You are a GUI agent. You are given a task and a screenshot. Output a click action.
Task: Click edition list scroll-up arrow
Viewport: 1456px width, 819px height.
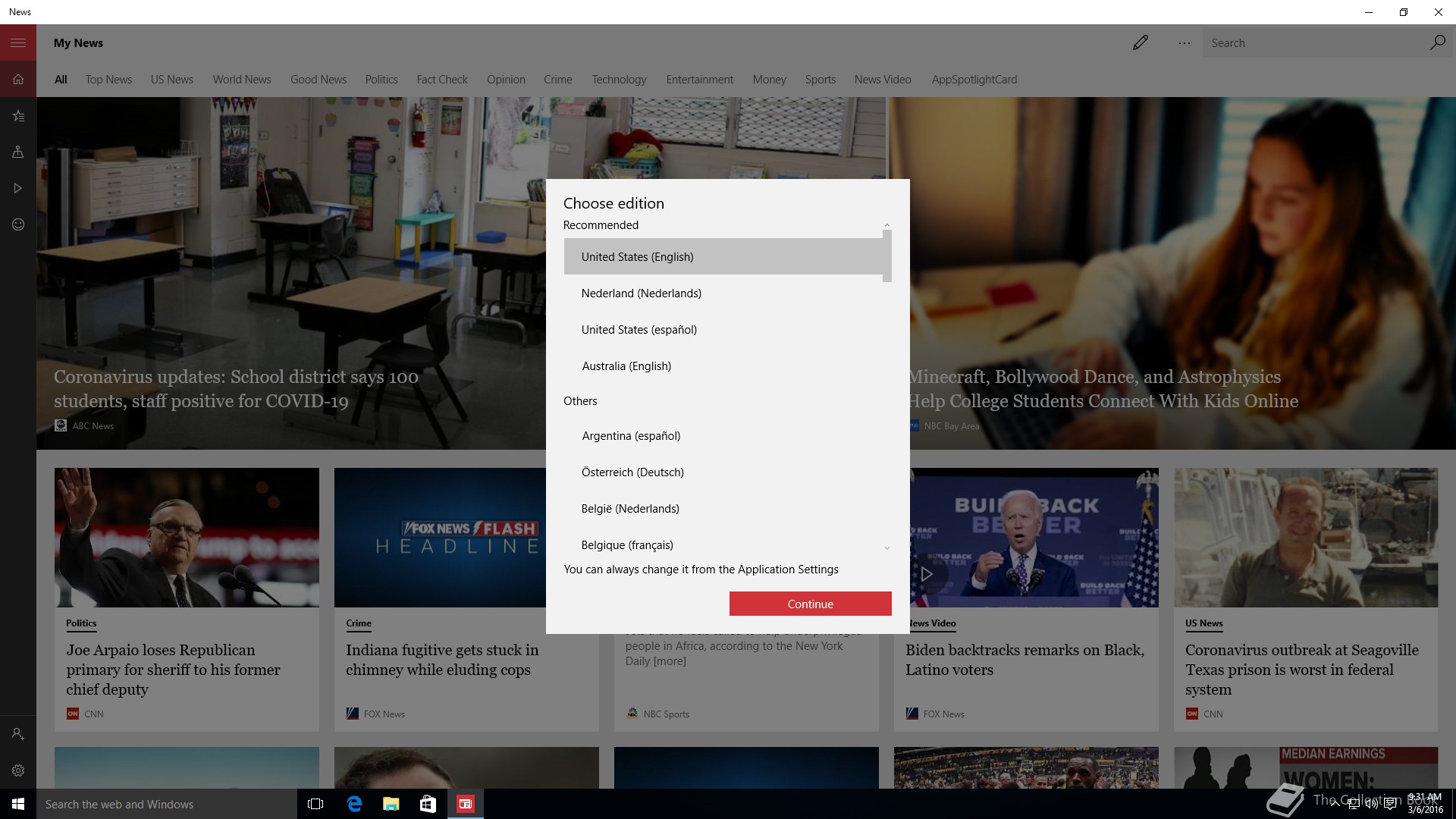(x=887, y=225)
